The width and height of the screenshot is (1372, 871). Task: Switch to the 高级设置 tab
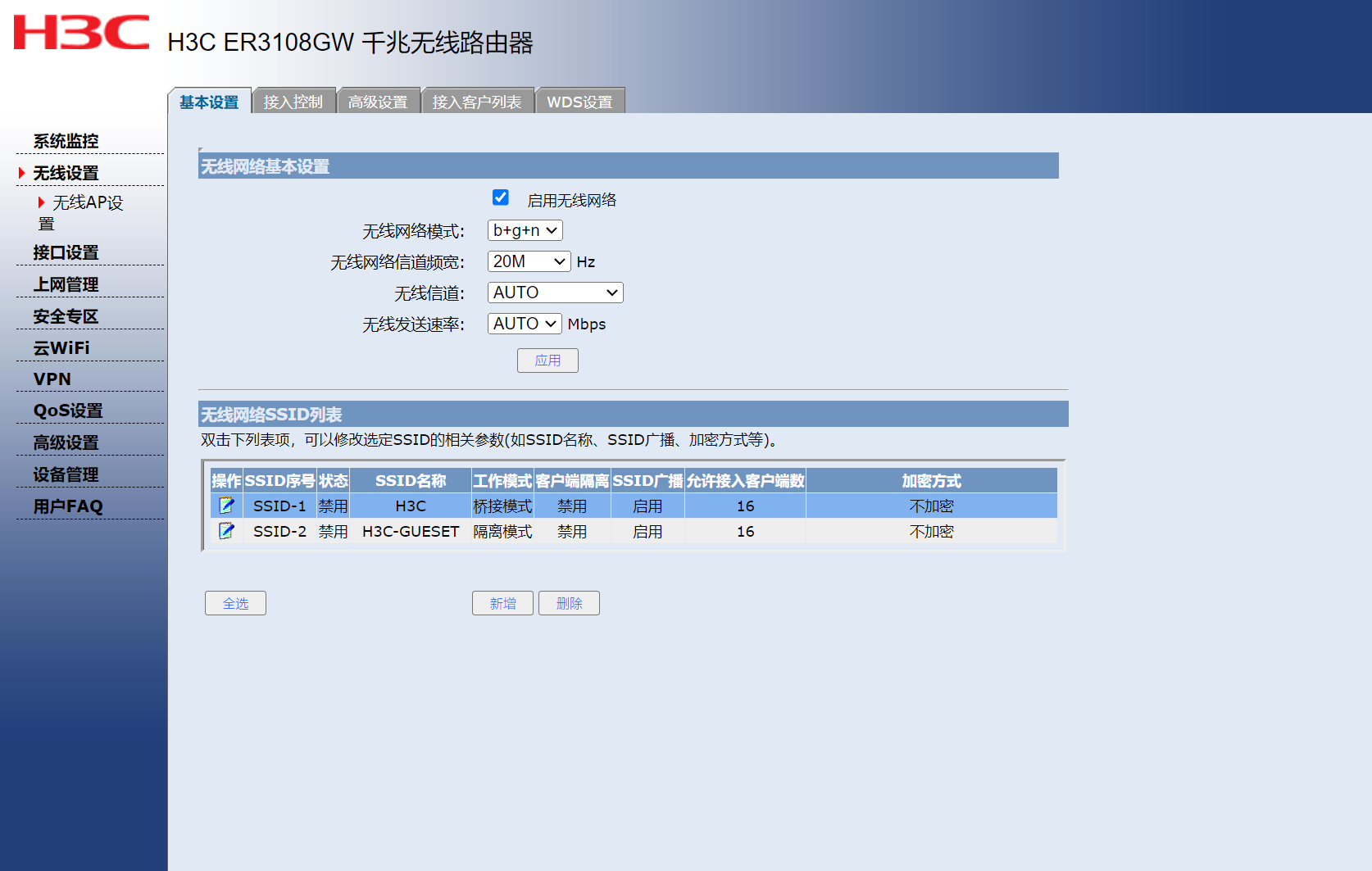(x=378, y=102)
